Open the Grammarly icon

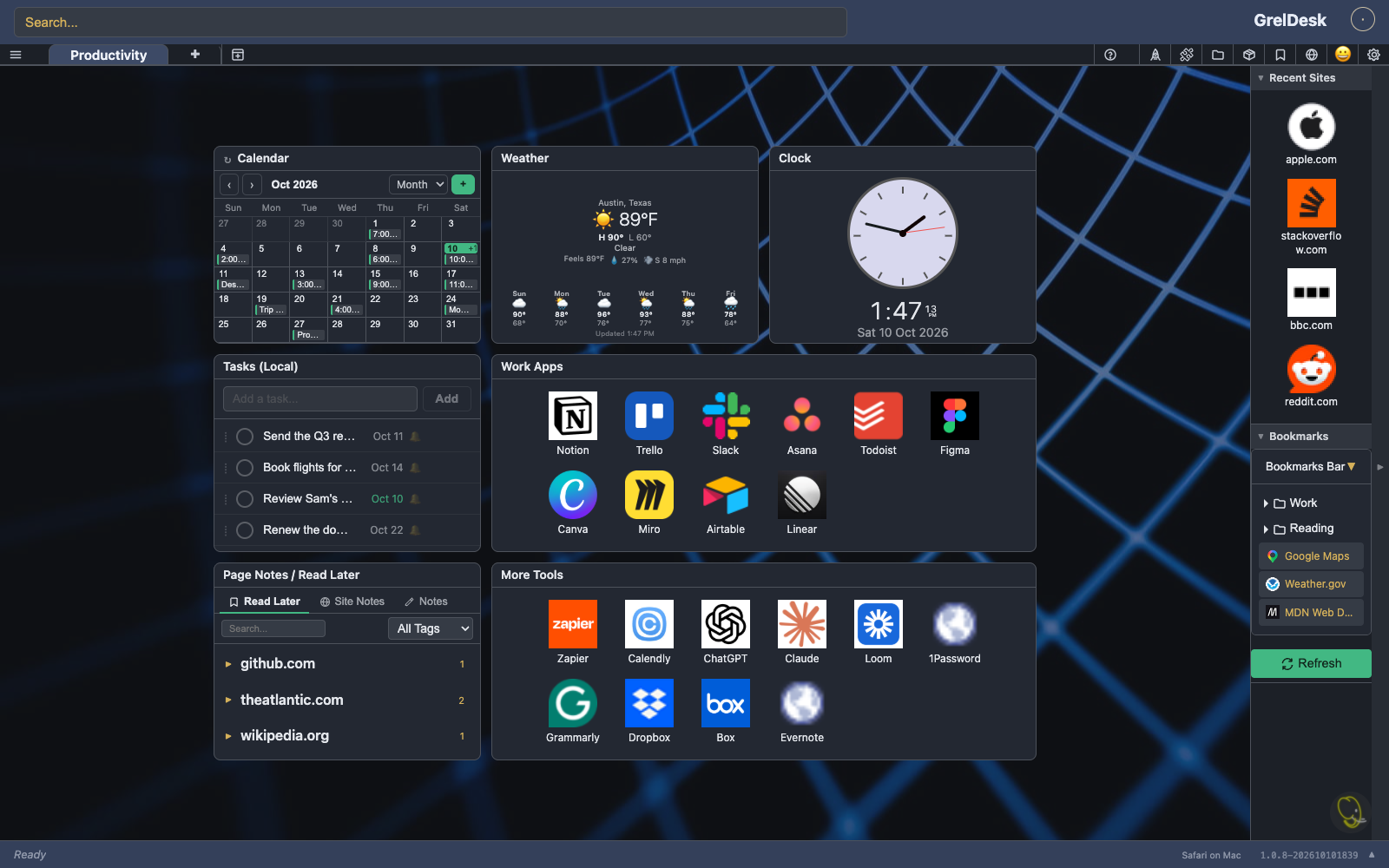point(573,703)
